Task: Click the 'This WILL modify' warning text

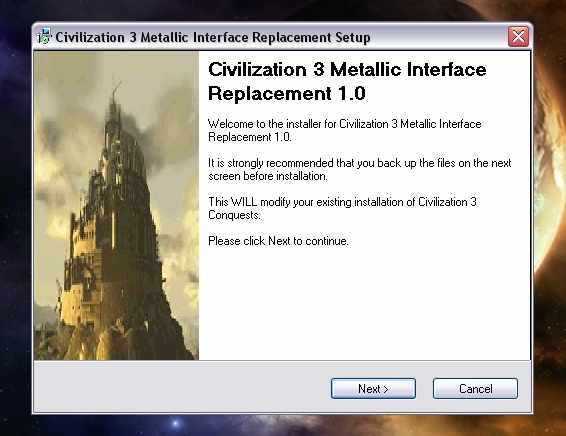Action: (x=342, y=208)
